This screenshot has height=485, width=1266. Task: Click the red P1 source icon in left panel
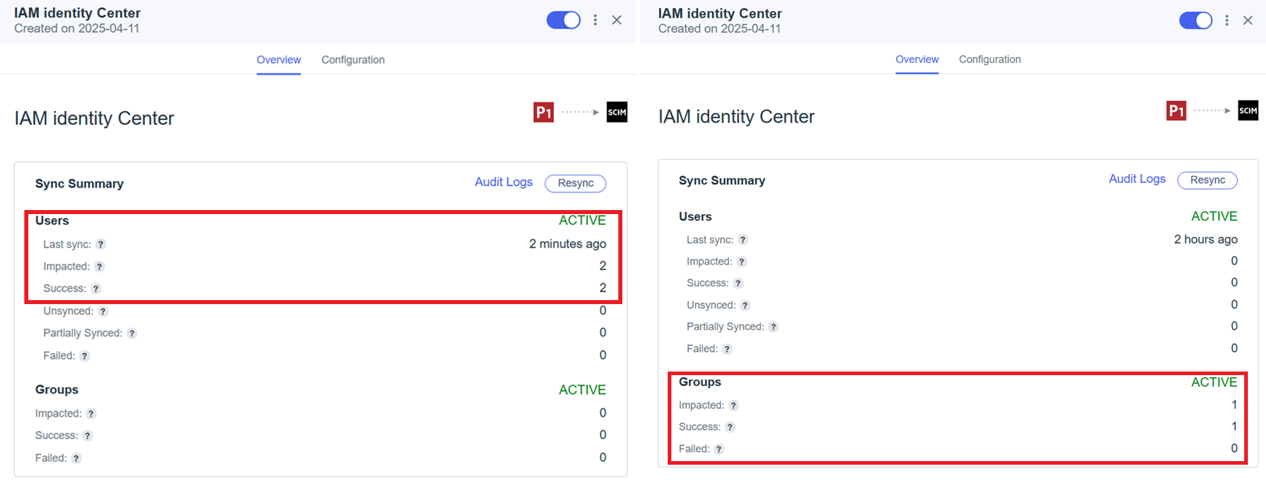(544, 112)
